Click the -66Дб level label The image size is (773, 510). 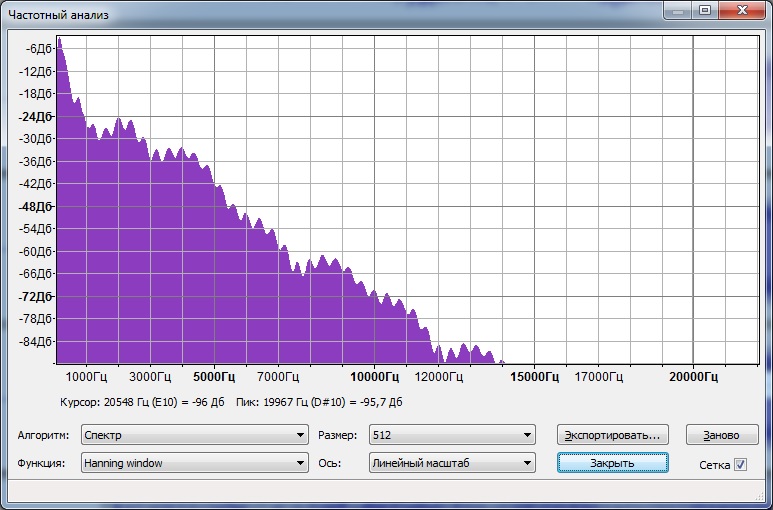[x=35, y=274]
